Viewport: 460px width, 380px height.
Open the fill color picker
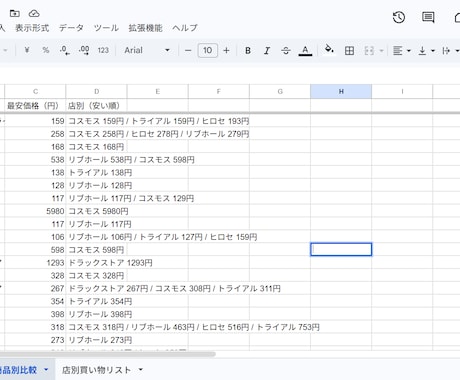point(329,49)
